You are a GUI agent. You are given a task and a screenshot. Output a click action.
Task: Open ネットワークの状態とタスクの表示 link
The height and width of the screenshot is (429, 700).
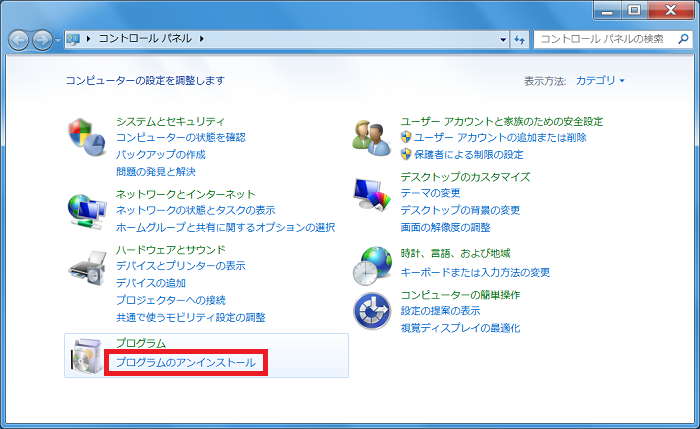tap(196, 210)
